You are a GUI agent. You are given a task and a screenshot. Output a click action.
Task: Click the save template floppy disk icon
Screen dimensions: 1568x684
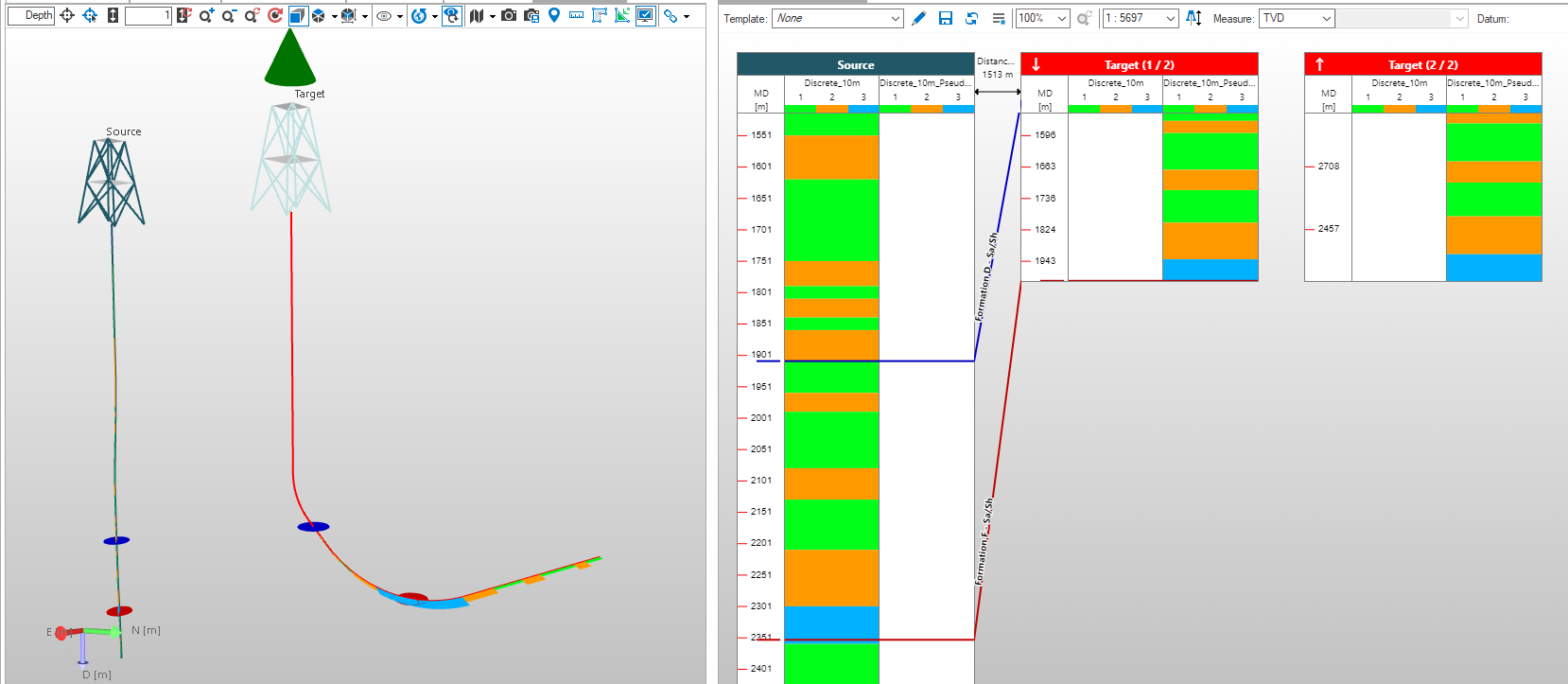(x=945, y=18)
